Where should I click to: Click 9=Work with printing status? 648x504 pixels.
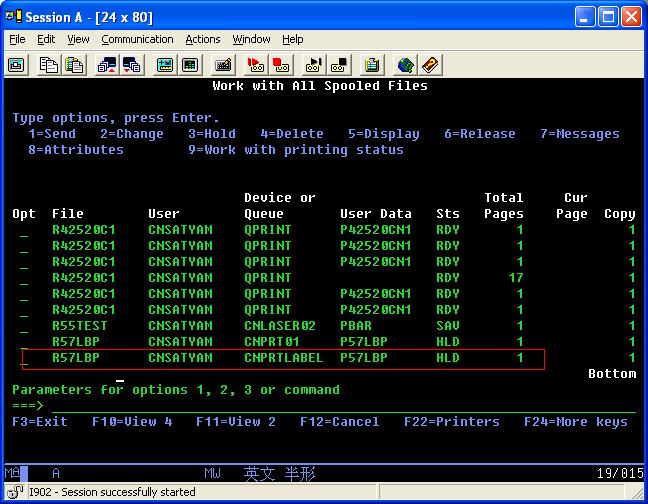pyautogui.click(x=296, y=150)
